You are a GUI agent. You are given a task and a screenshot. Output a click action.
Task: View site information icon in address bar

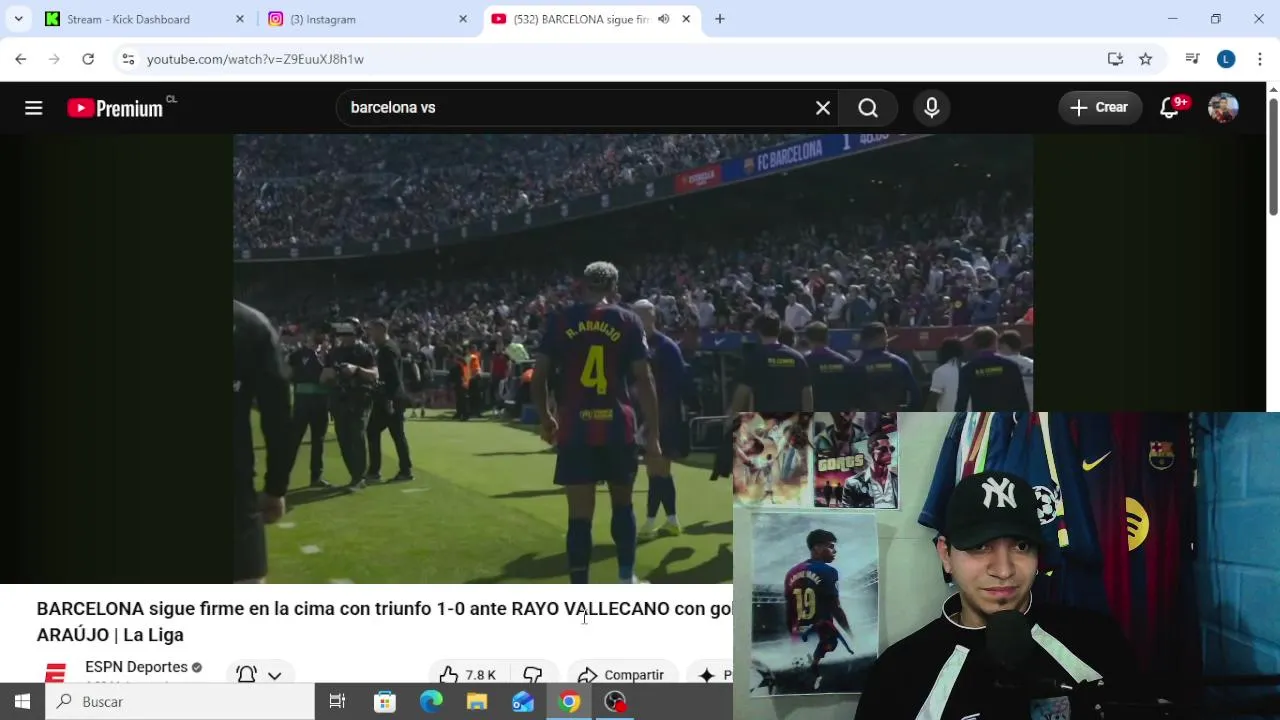click(x=128, y=59)
